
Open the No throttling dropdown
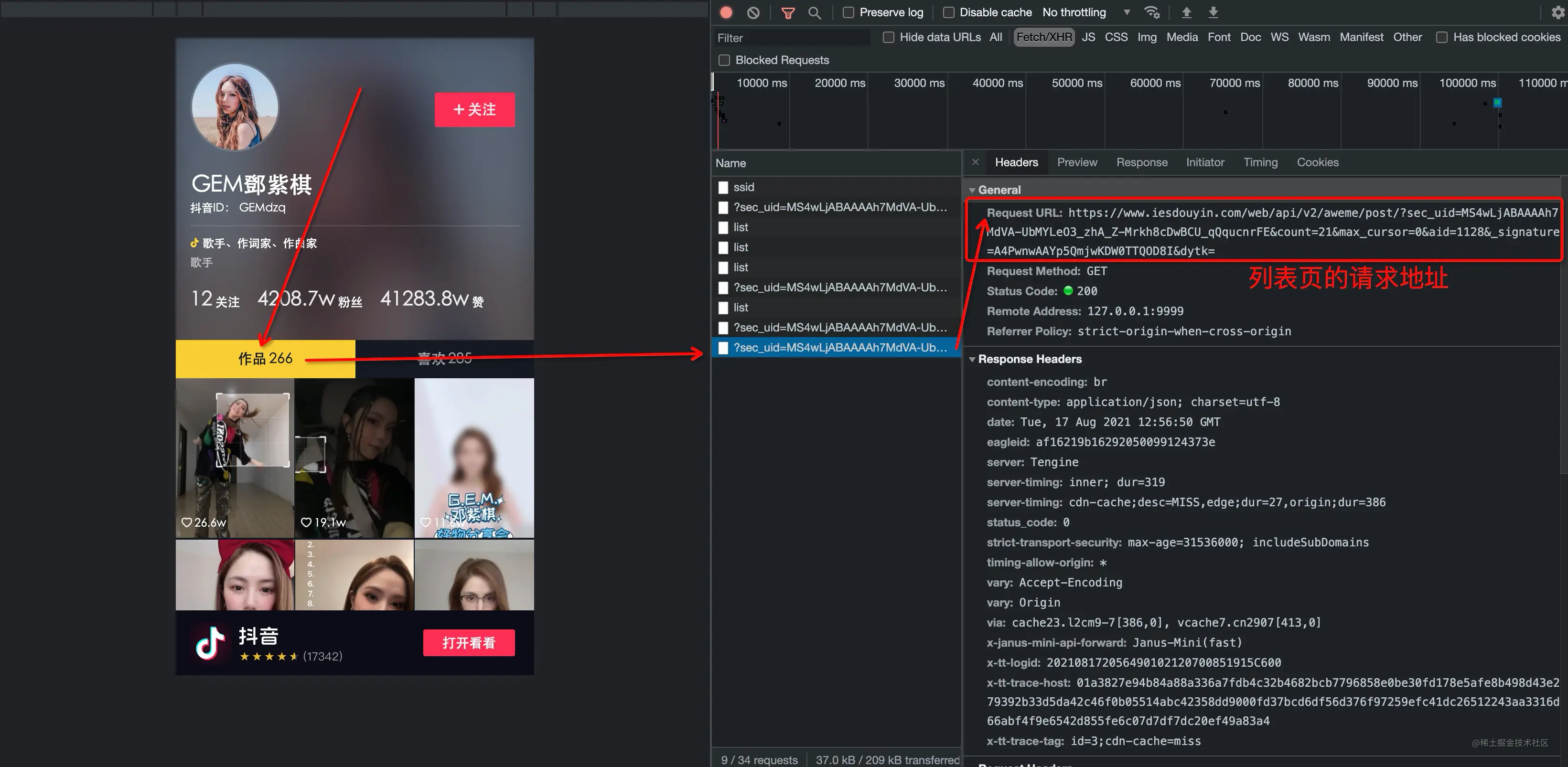click(1086, 12)
